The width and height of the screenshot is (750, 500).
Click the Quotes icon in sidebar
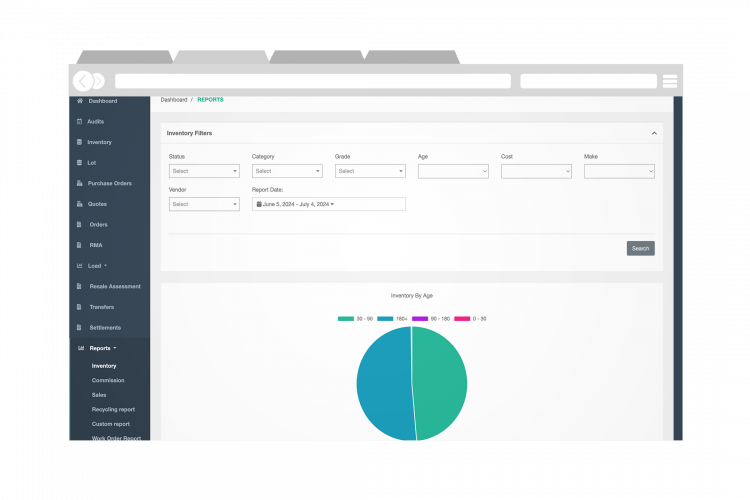pyautogui.click(x=79, y=204)
